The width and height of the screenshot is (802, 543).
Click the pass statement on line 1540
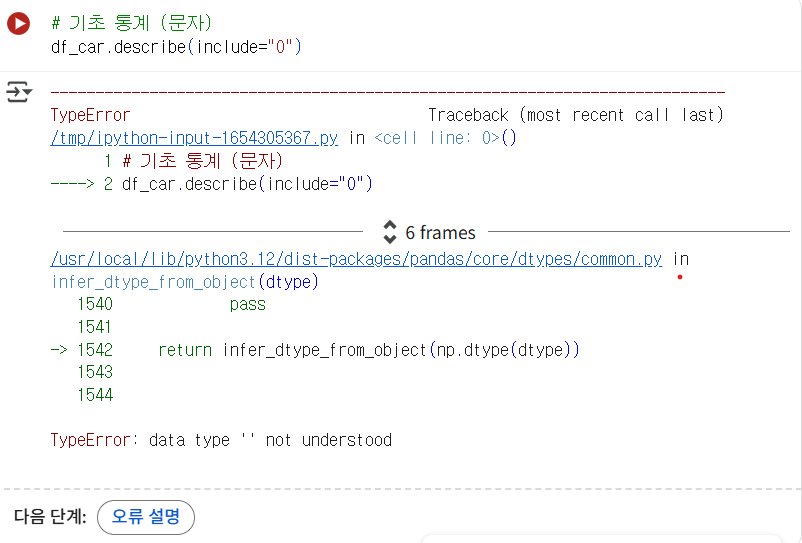(248, 305)
